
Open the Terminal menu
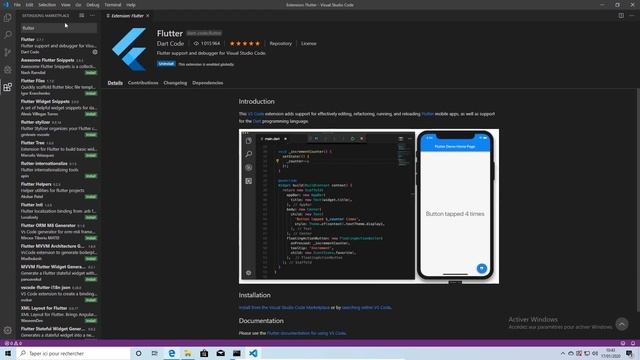pyautogui.click(x=113, y=5)
